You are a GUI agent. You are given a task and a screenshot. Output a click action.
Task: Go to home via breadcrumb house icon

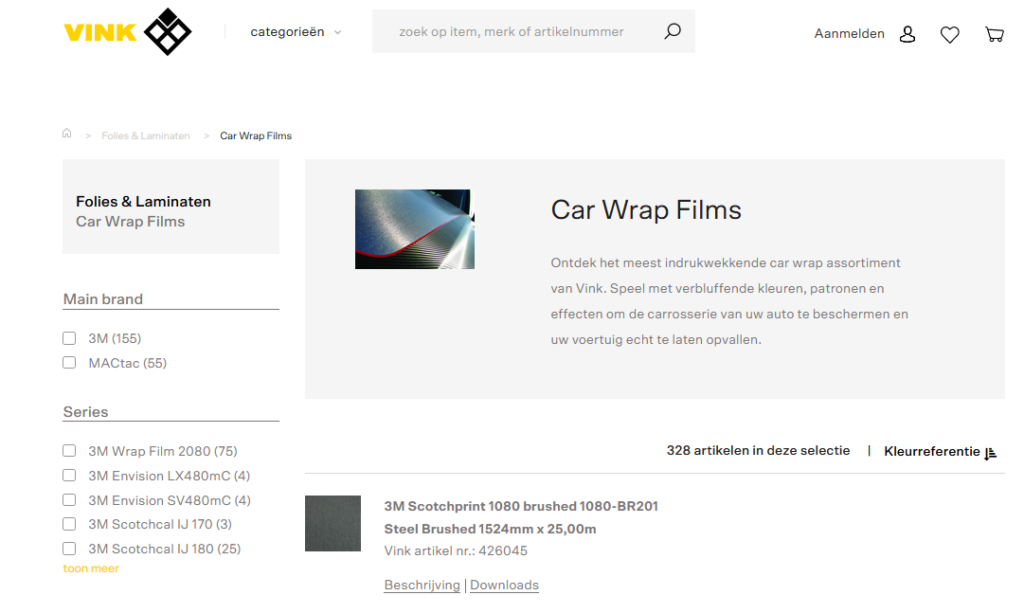click(67, 134)
